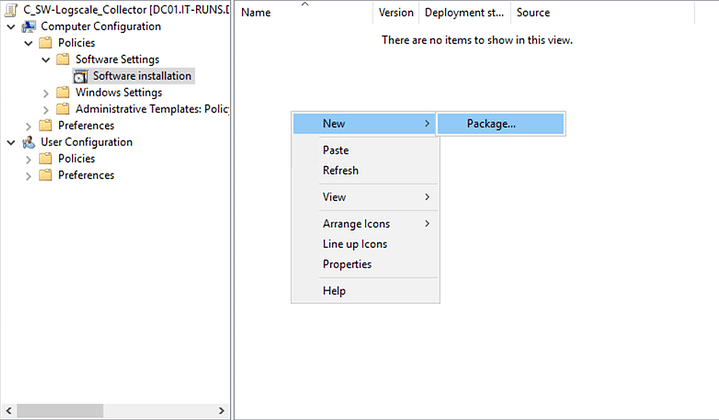Click the Administrative Templates folder icon
Screen dimensions: 719x420
click(63, 109)
